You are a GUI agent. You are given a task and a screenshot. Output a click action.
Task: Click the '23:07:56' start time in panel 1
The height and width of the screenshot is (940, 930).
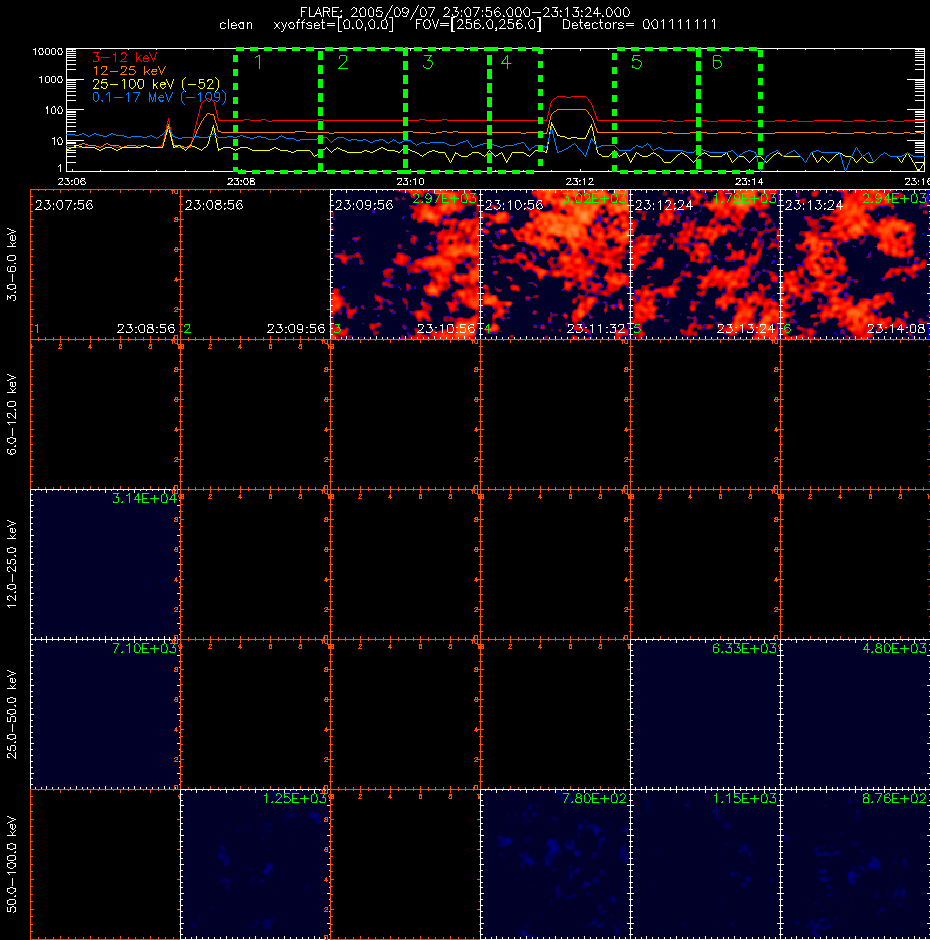(x=64, y=205)
